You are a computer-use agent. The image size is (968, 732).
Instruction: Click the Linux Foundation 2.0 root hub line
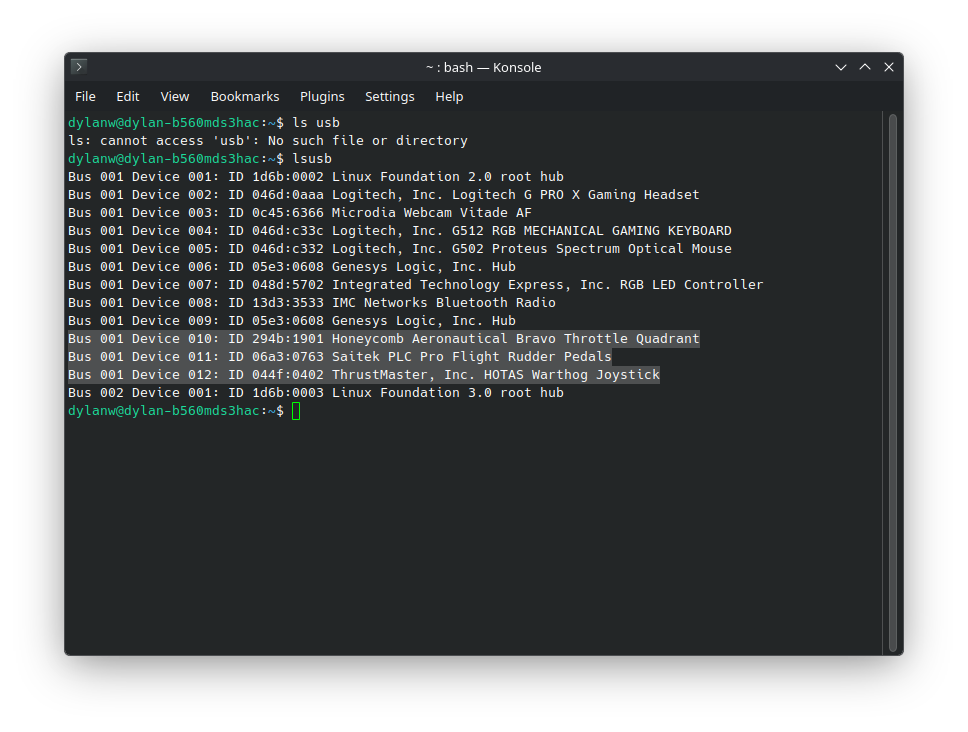point(315,177)
